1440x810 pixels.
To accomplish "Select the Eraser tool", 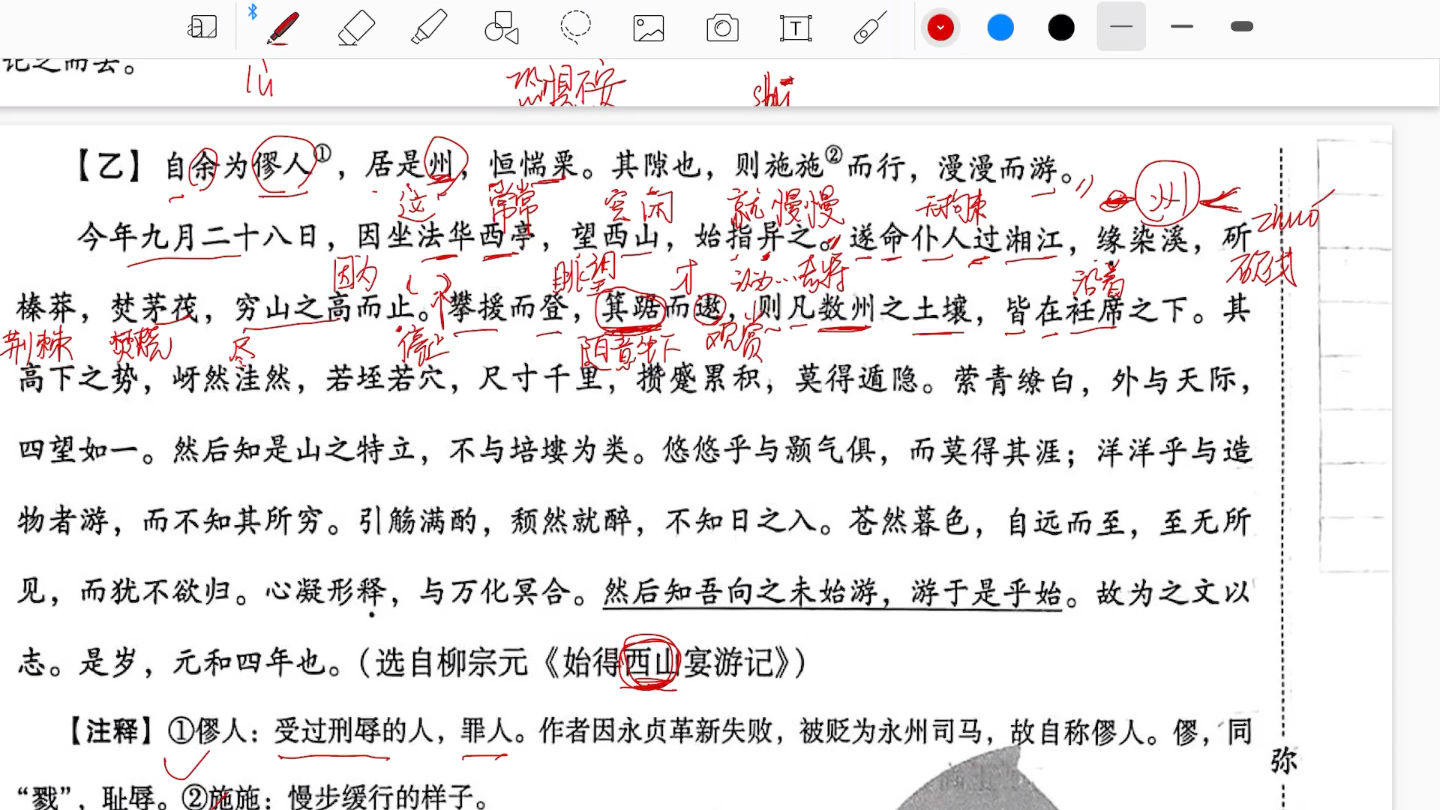I will click(356, 27).
